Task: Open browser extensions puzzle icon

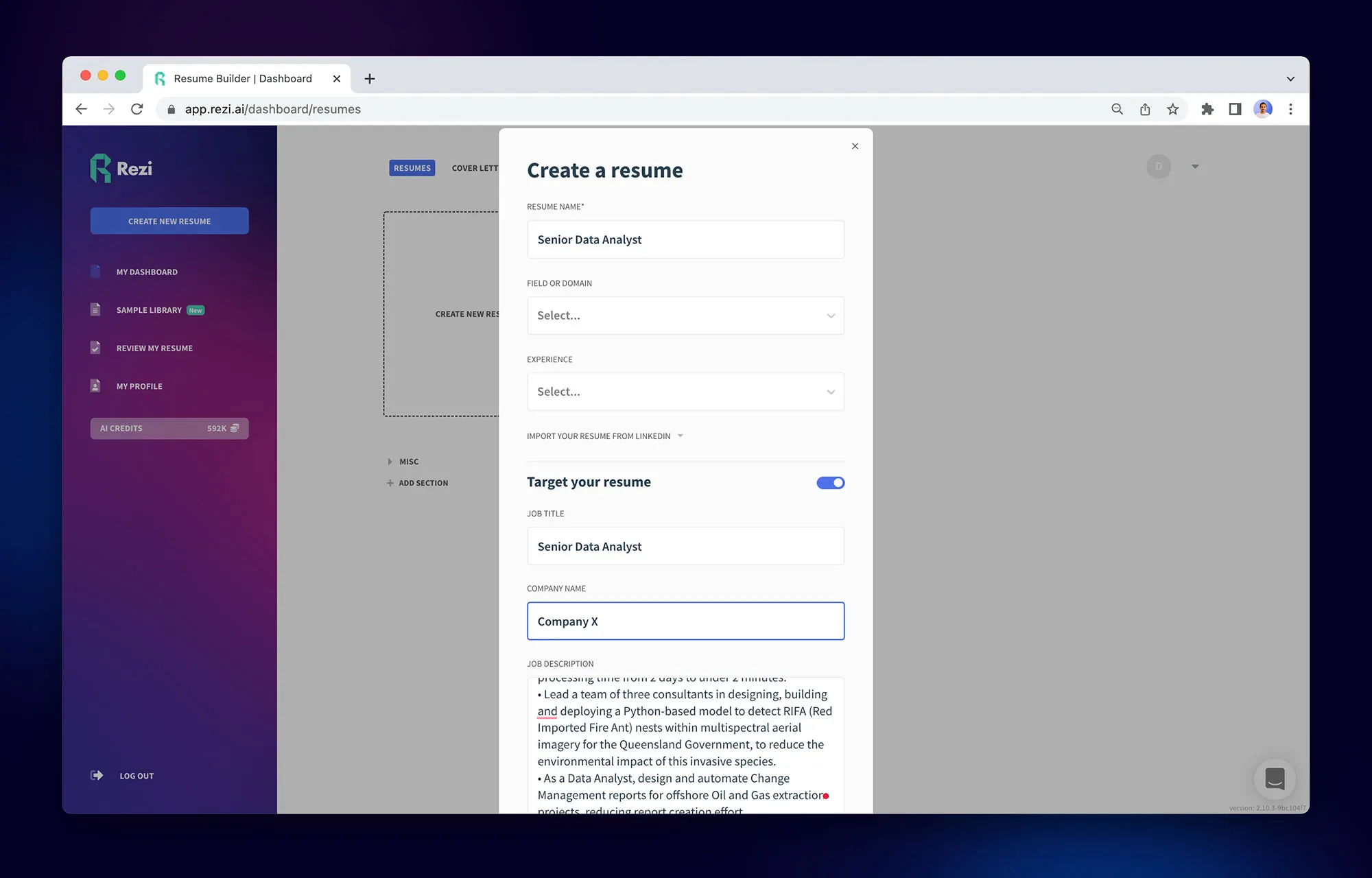Action: pos(1207,109)
